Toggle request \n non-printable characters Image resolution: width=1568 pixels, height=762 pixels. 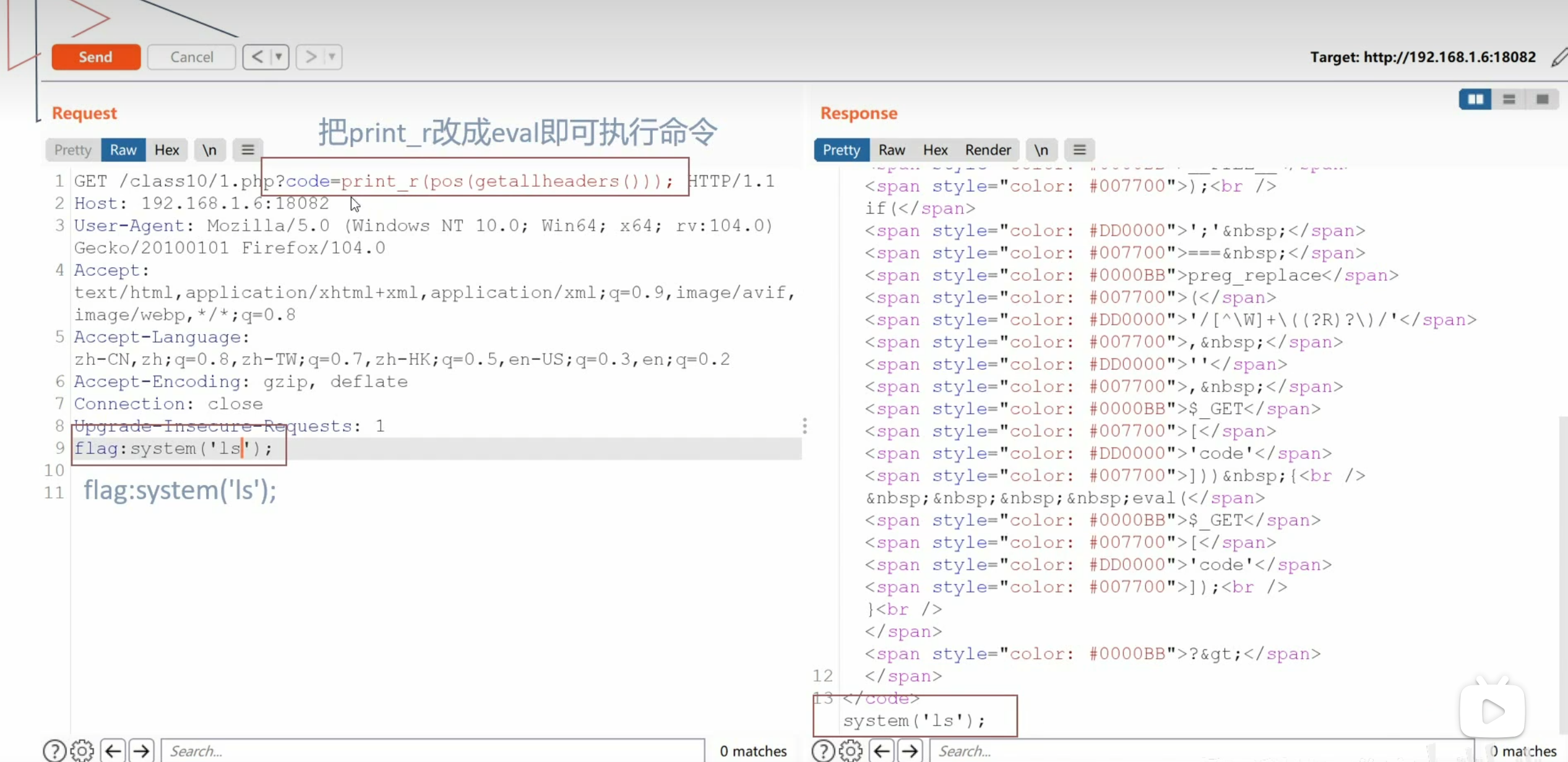(209, 150)
